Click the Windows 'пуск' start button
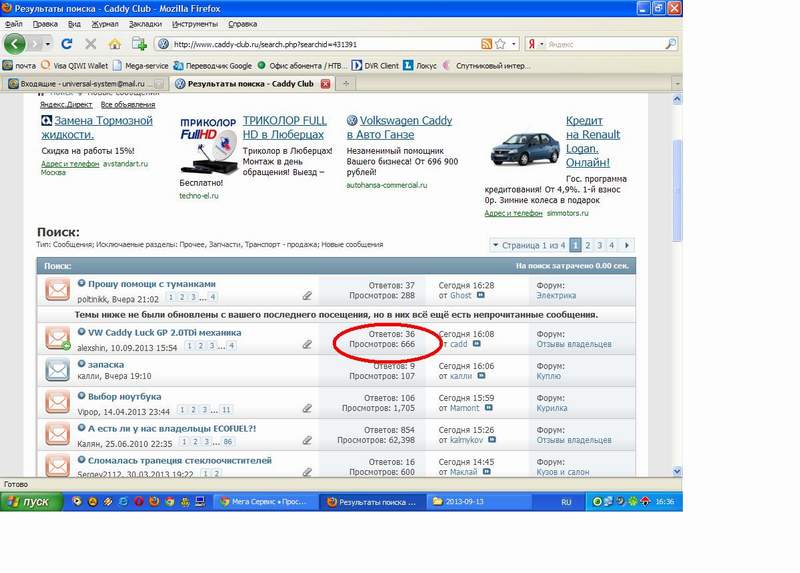800x573 pixels. click(x=32, y=502)
